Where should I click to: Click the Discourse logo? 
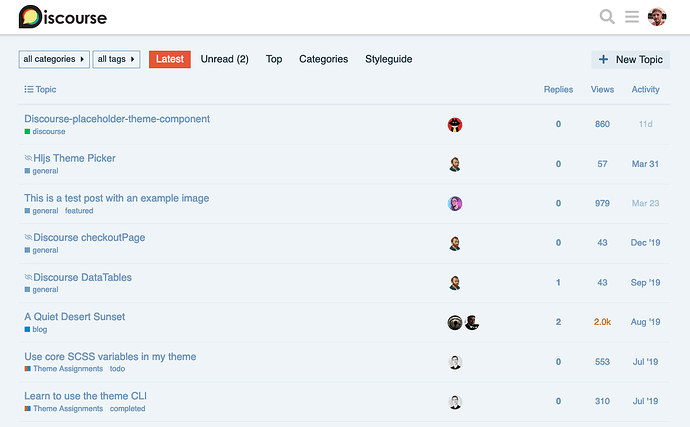(x=63, y=17)
